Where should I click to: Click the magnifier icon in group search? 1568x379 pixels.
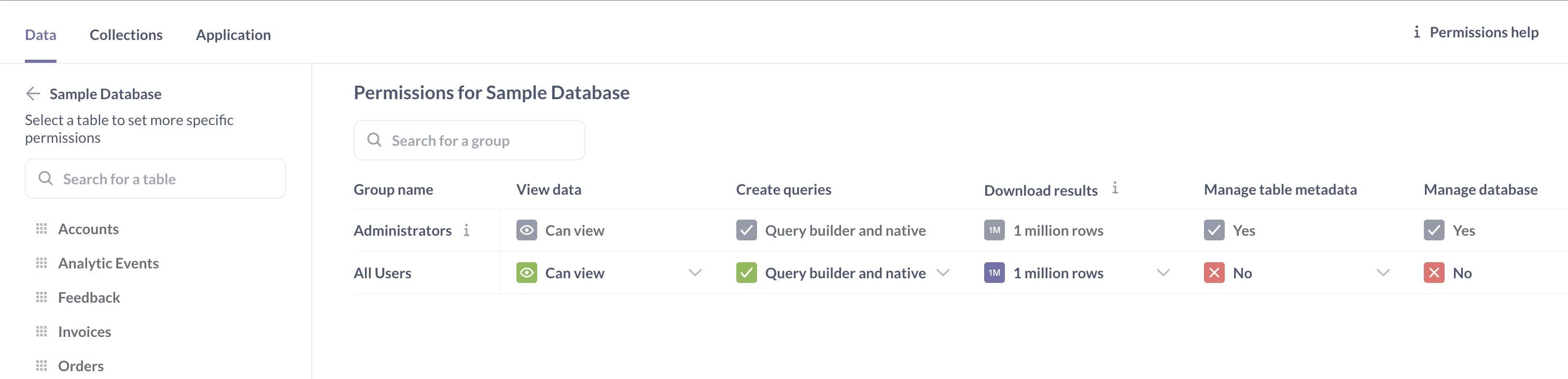pyautogui.click(x=374, y=140)
